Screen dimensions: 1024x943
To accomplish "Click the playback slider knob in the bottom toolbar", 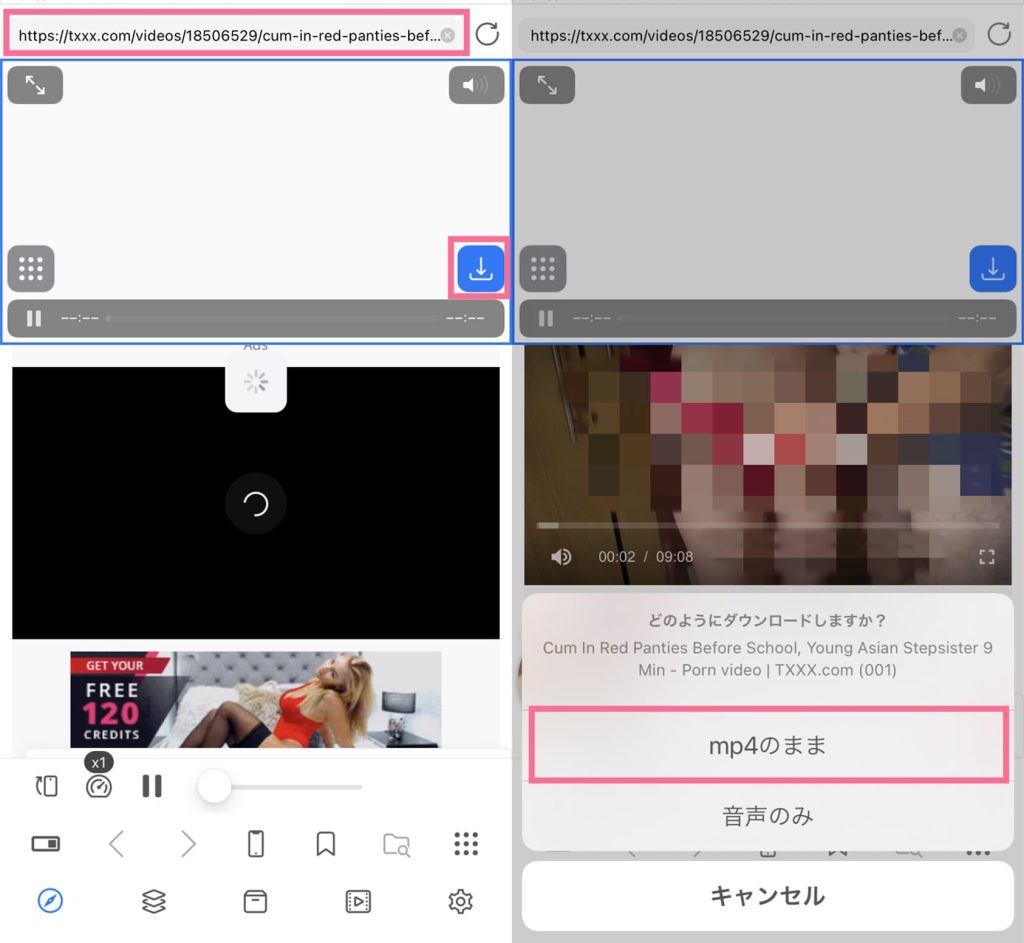I will [x=214, y=787].
